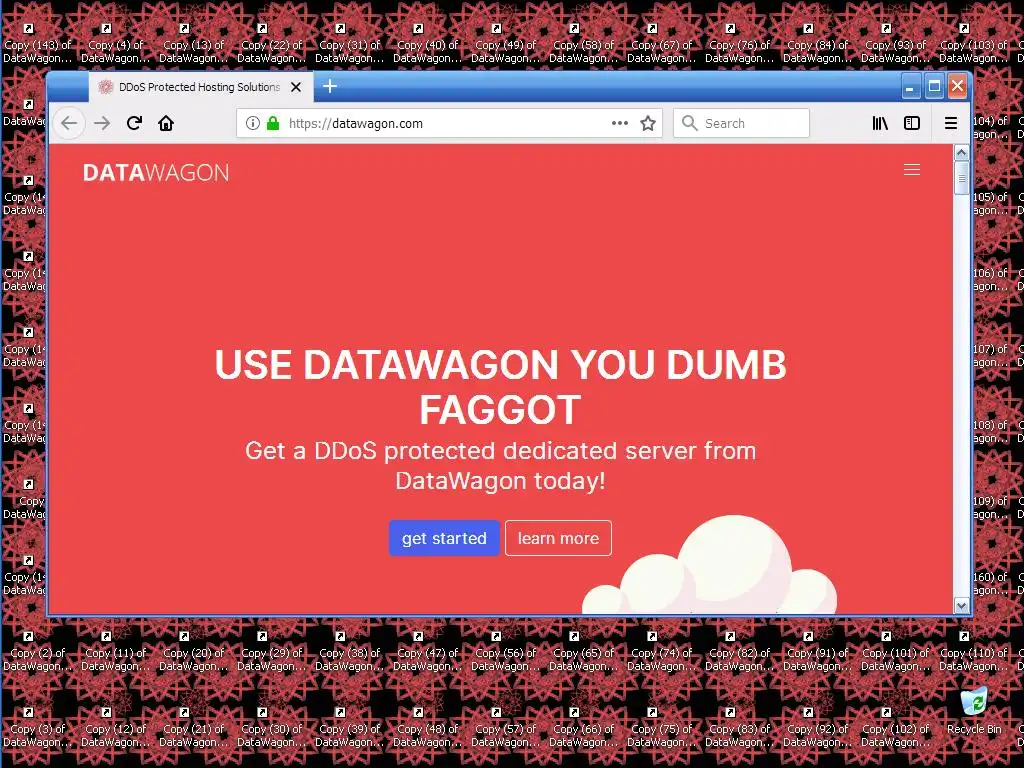Open the Firefox hamburger menu

tap(951, 123)
